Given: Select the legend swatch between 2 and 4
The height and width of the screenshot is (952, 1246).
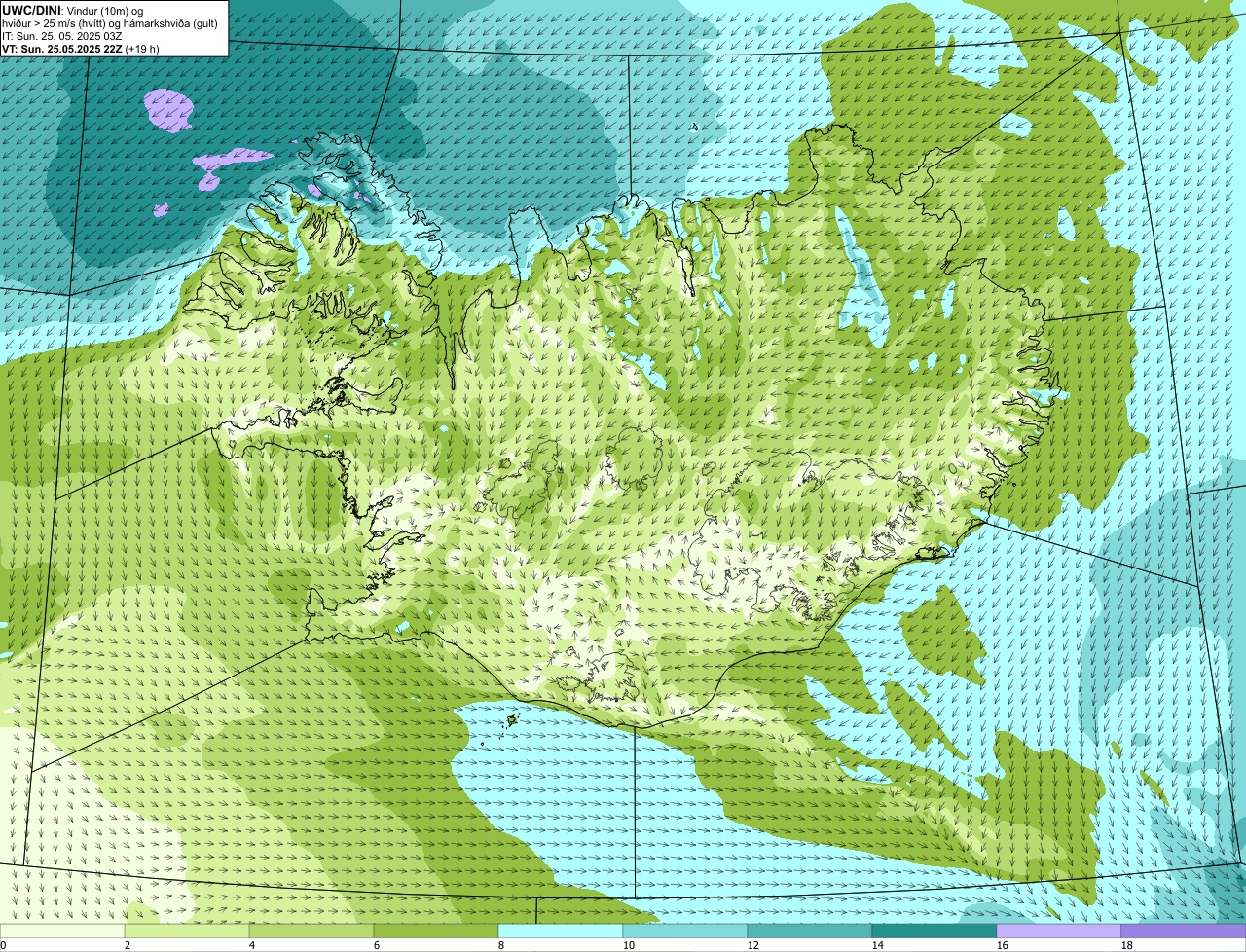Looking at the screenshot, I should (187, 931).
